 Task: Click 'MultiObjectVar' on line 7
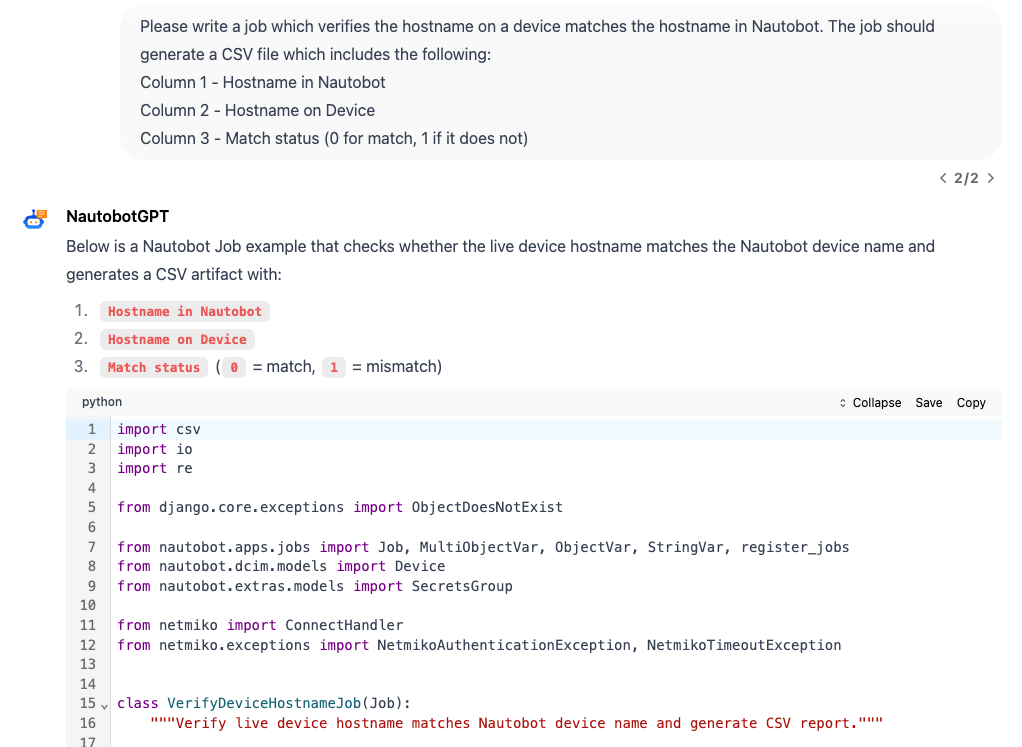pos(480,548)
